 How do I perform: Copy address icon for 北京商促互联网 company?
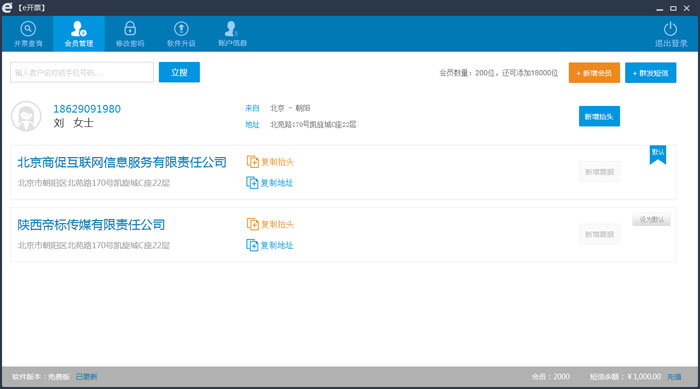point(253,183)
